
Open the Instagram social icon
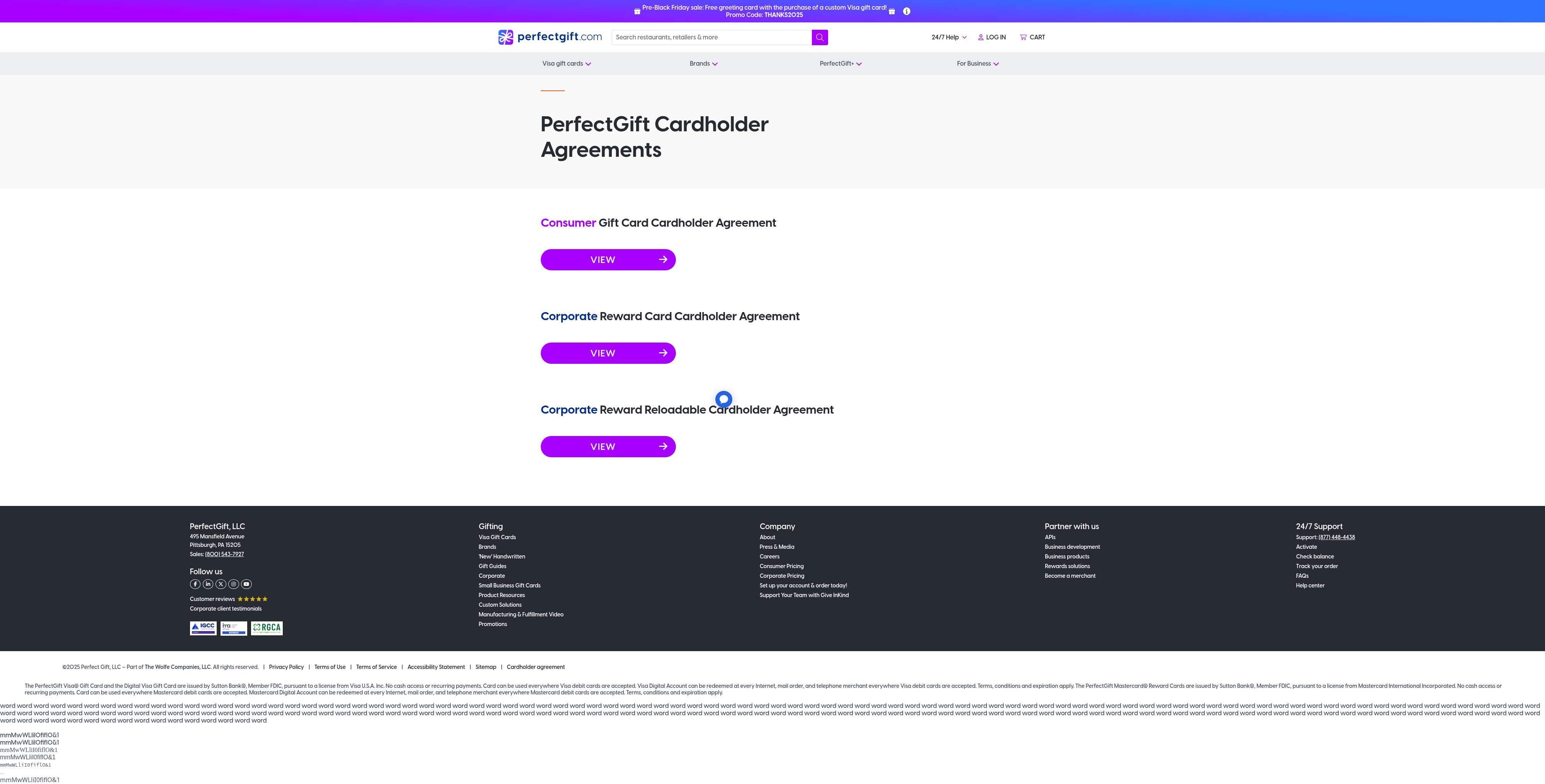(x=233, y=584)
